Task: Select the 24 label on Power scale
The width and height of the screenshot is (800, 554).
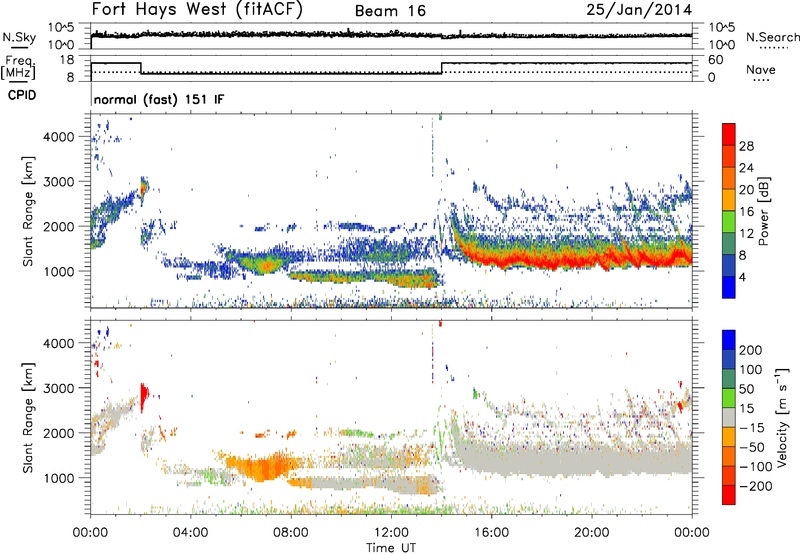Action: [746, 168]
